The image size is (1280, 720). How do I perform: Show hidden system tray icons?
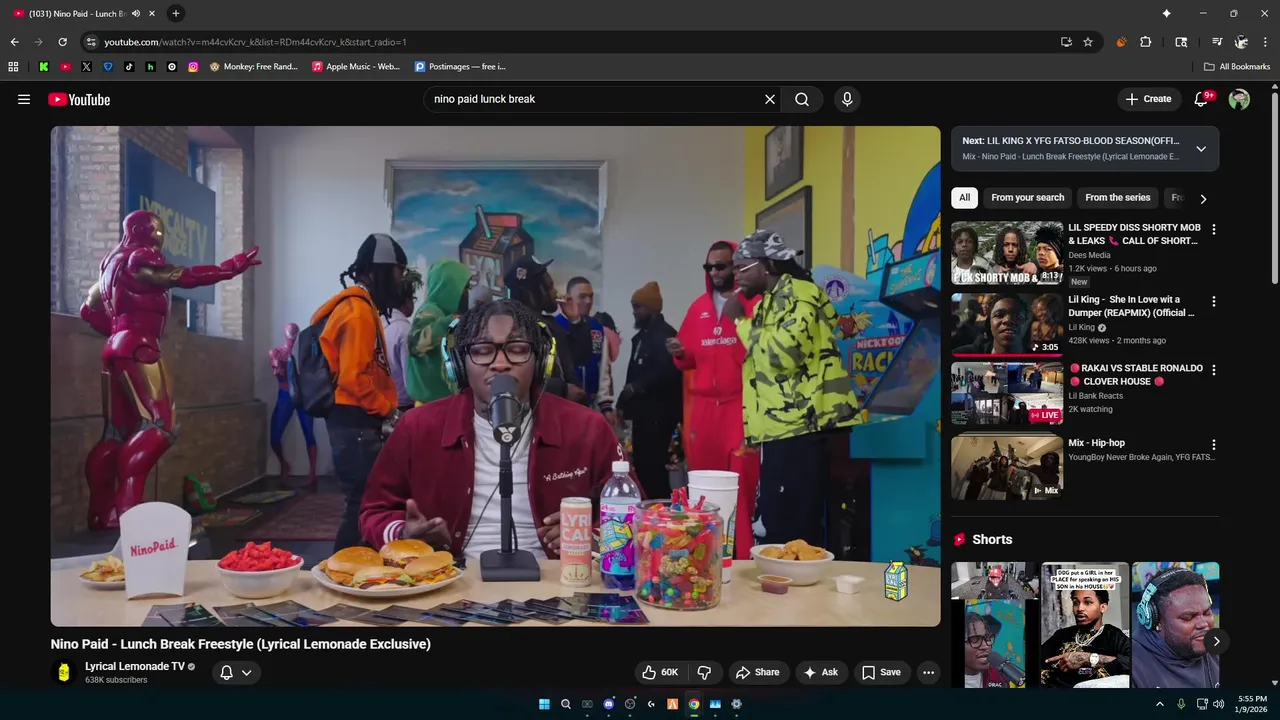point(1160,704)
